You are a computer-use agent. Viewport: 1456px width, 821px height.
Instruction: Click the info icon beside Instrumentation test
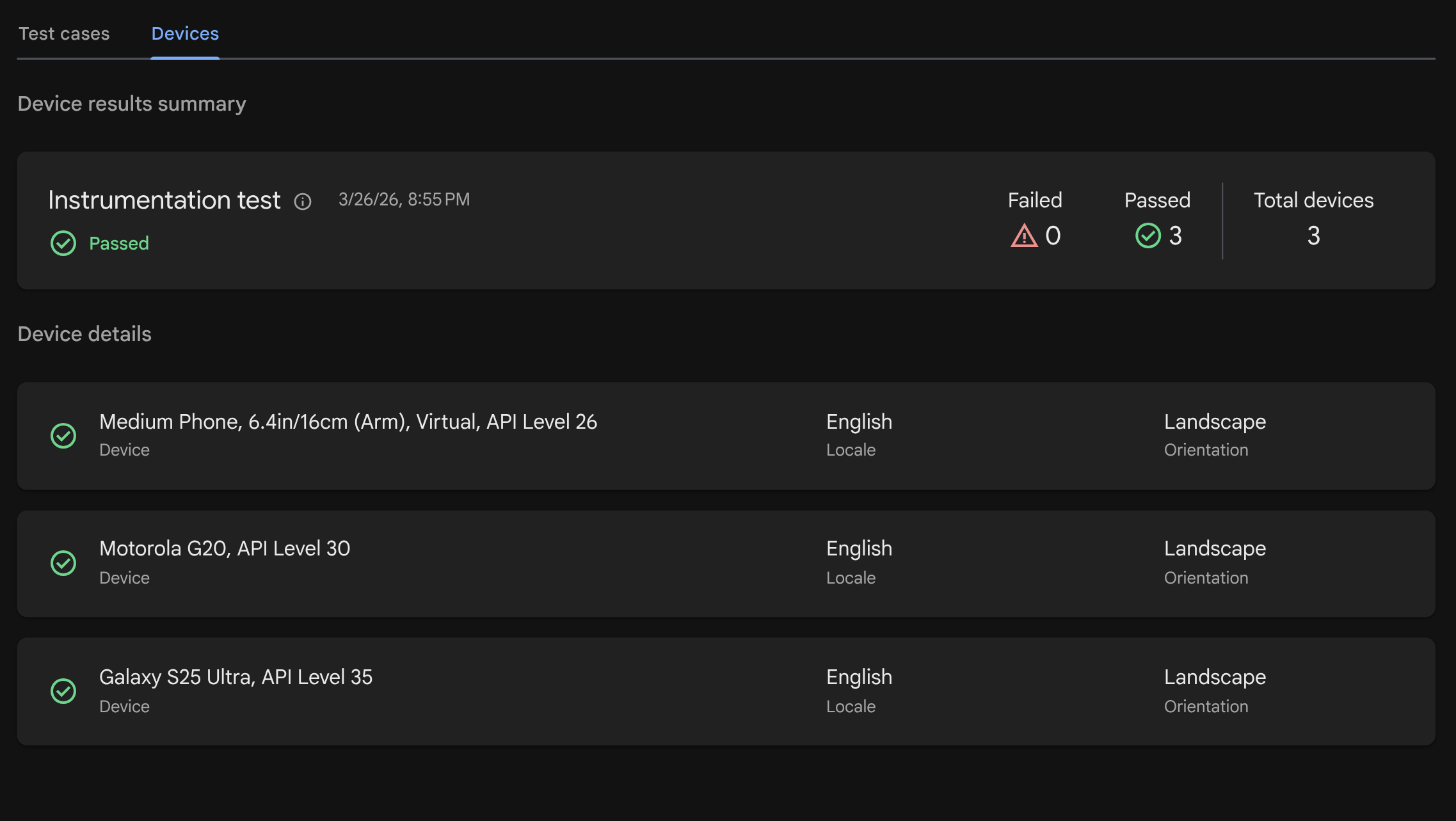click(303, 202)
